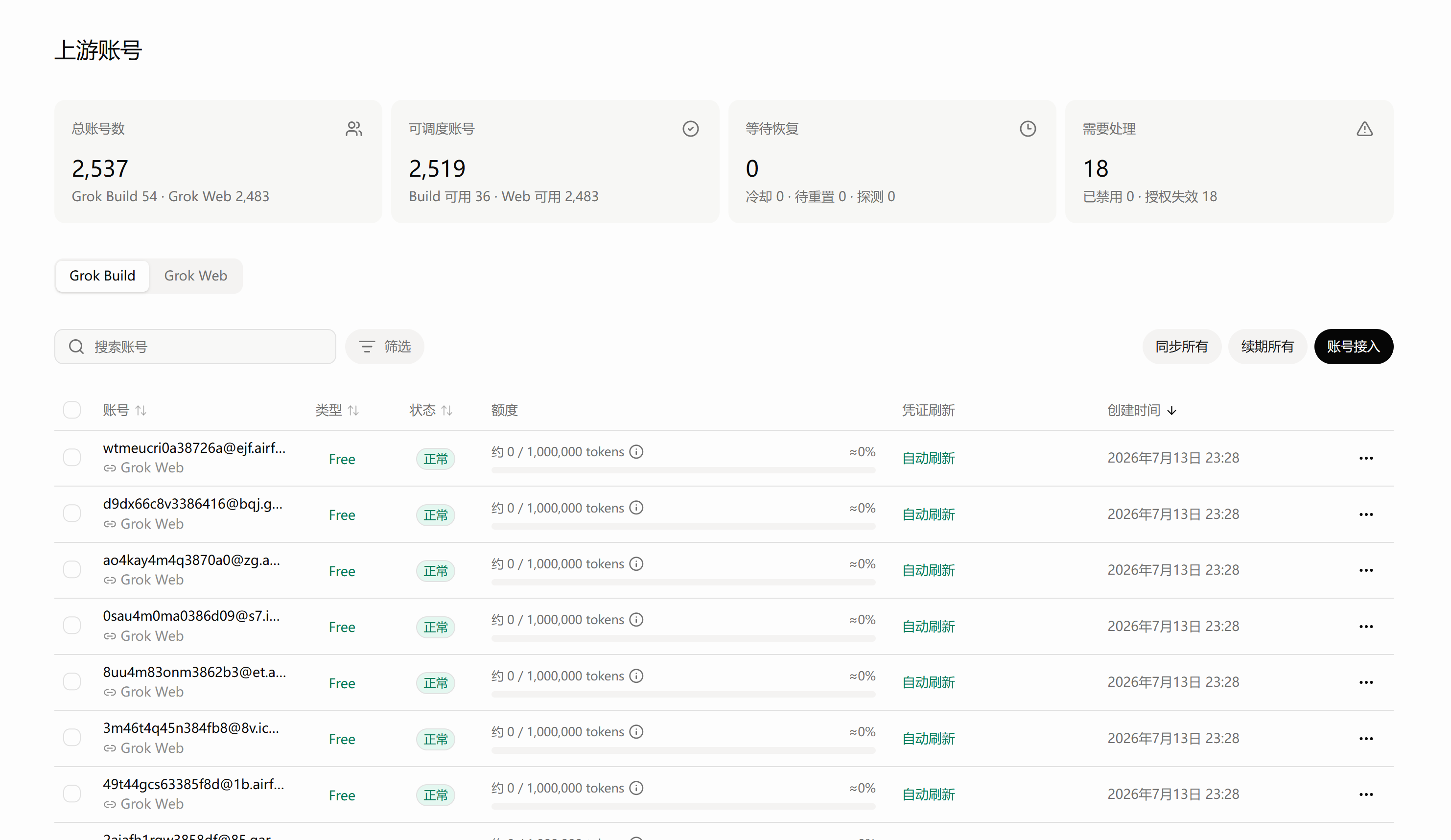
Task: Open the more menu for 3m46t4q45n384fb8 row
Action: 1366,739
